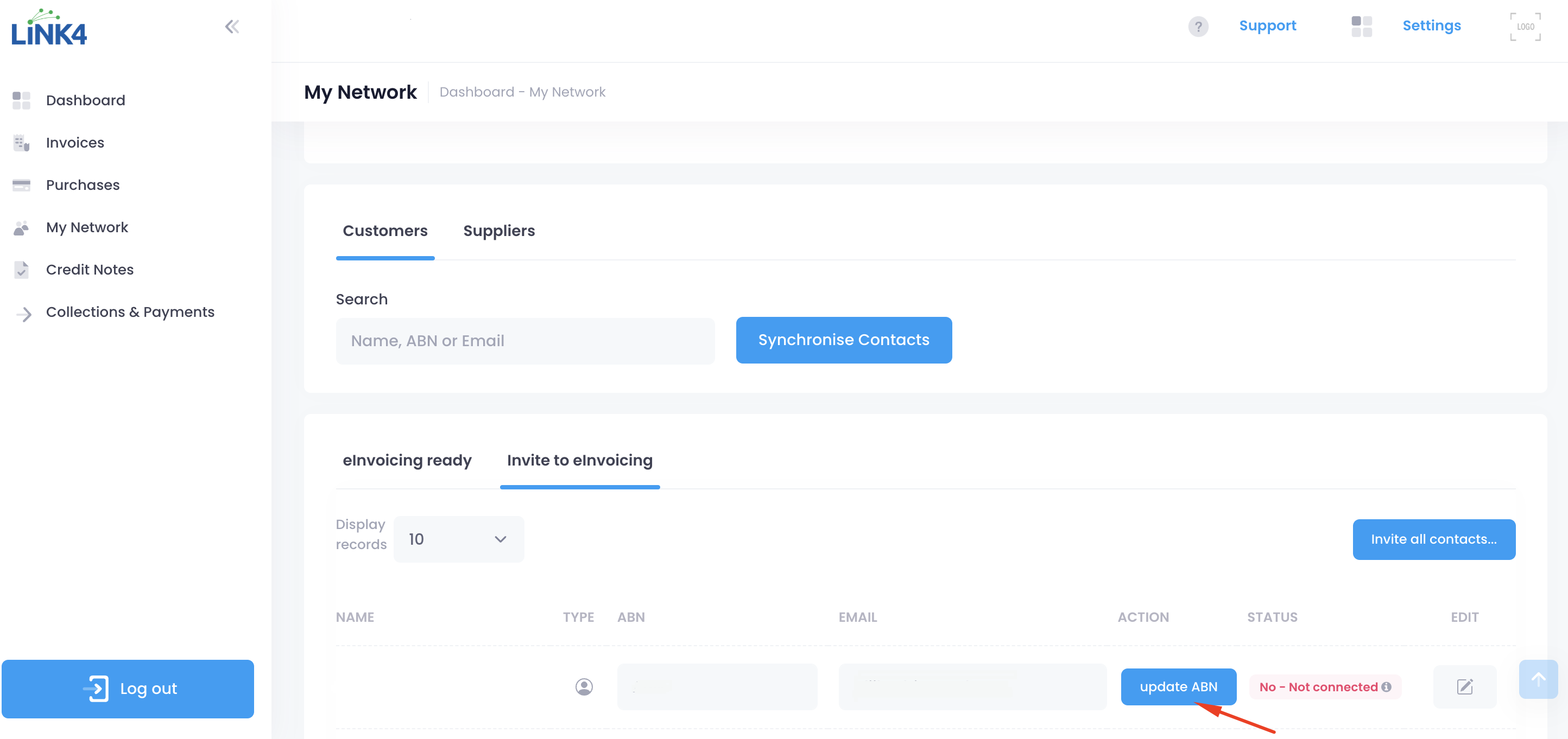The width and height of the screenshot is (1568, 739).
Task: Open the Display records dropdown
Action: pos(458,539)
